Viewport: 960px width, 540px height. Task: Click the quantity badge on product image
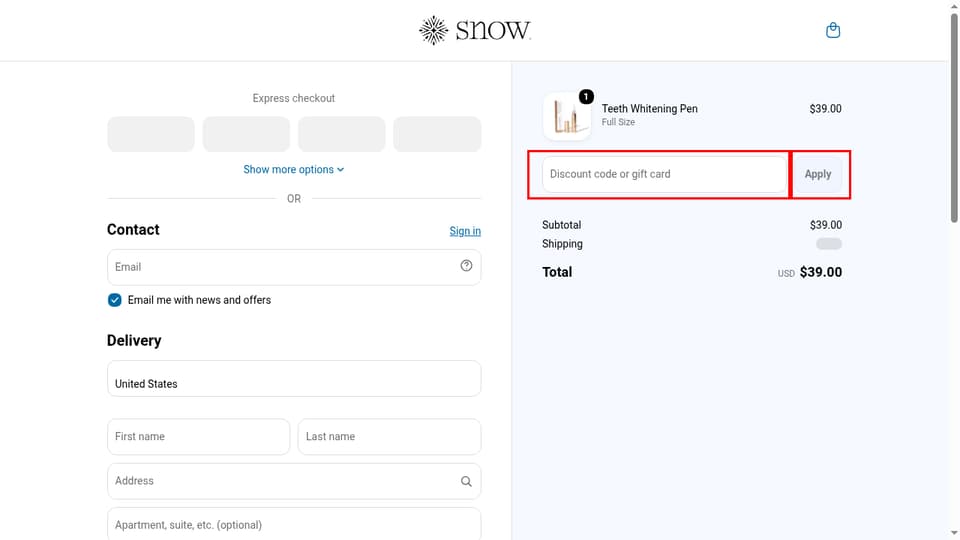[586, 97]
